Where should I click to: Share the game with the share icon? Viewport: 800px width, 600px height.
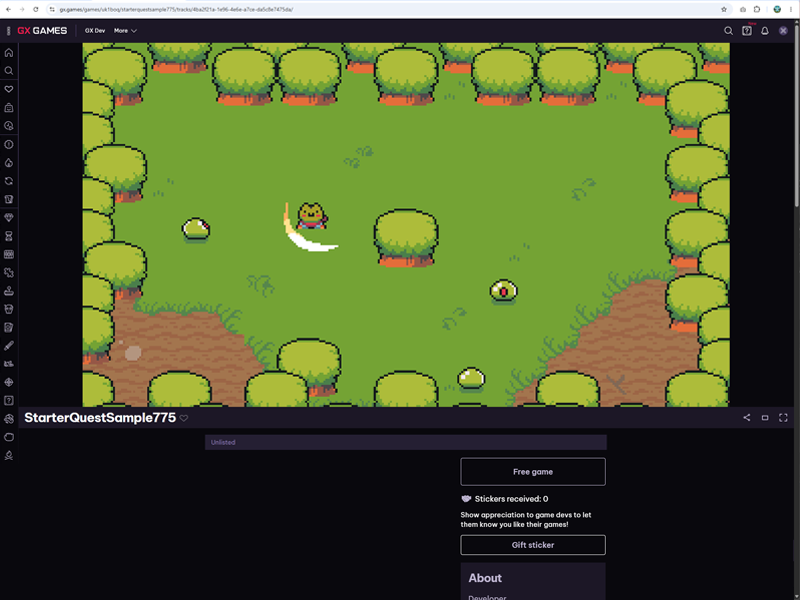[747, 417]
